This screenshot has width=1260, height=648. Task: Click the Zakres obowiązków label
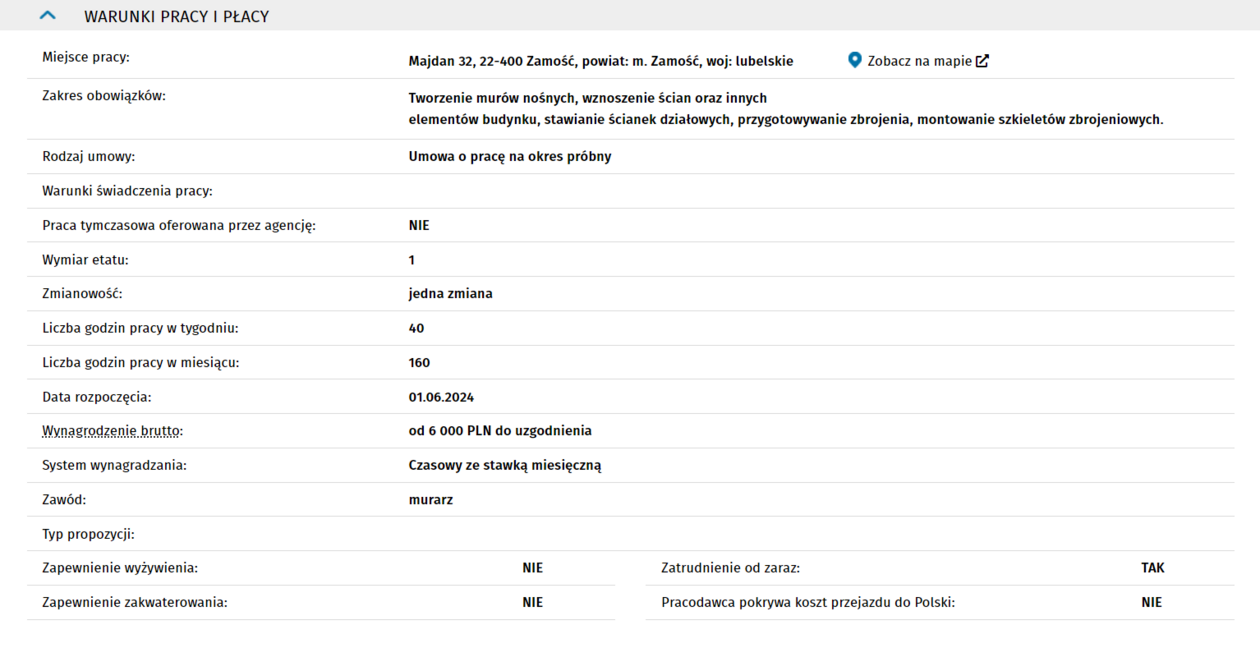tap(104, 96)
